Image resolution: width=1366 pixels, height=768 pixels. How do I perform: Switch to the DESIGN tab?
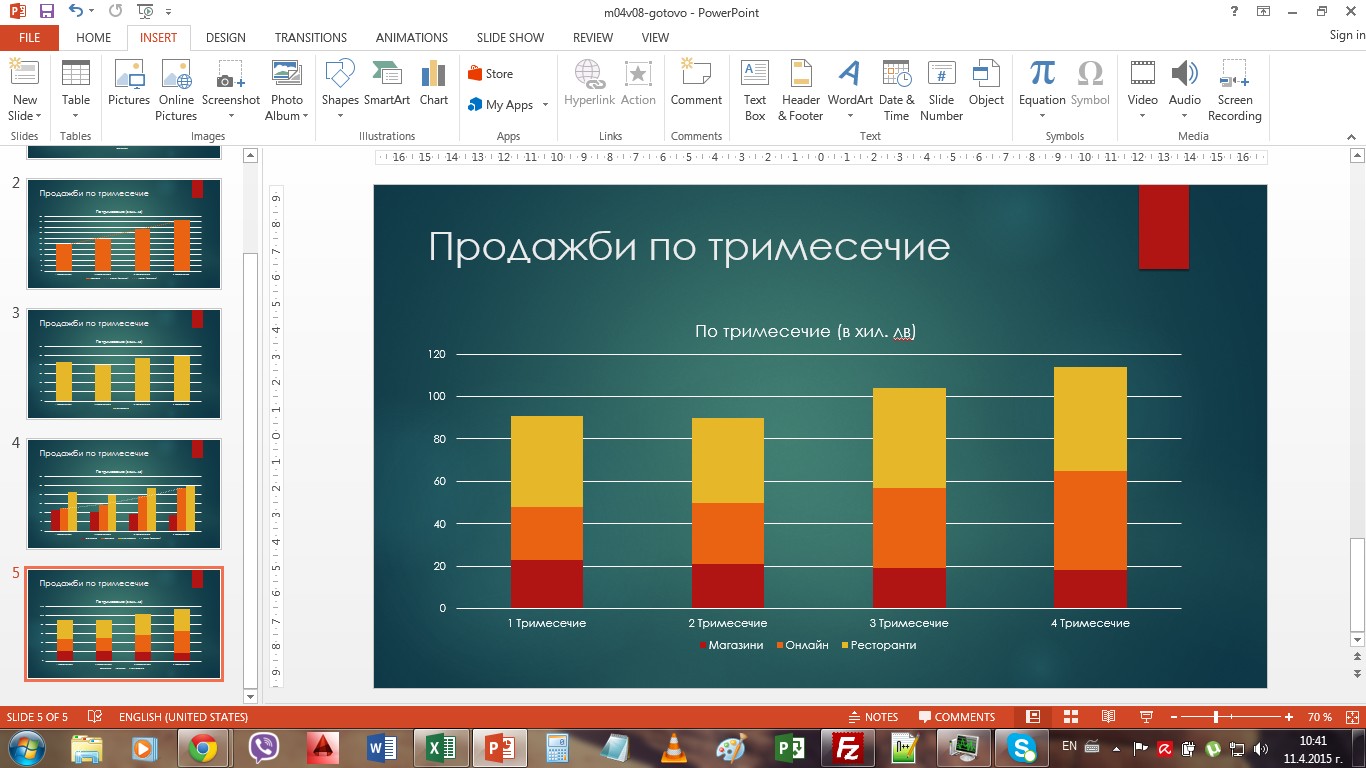point(226,38)
